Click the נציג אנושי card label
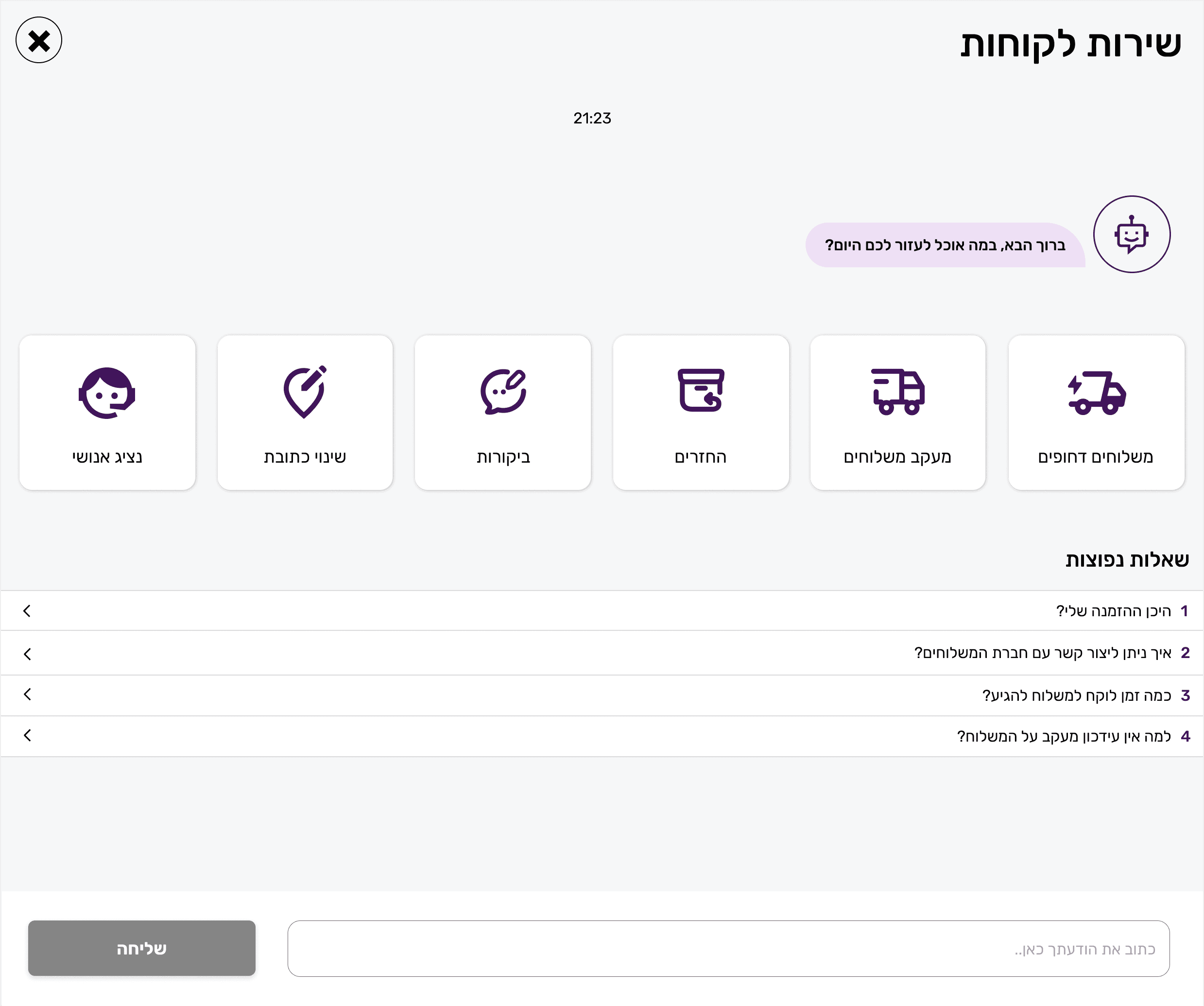The image size is (1204, 1006). coord(107,457)
